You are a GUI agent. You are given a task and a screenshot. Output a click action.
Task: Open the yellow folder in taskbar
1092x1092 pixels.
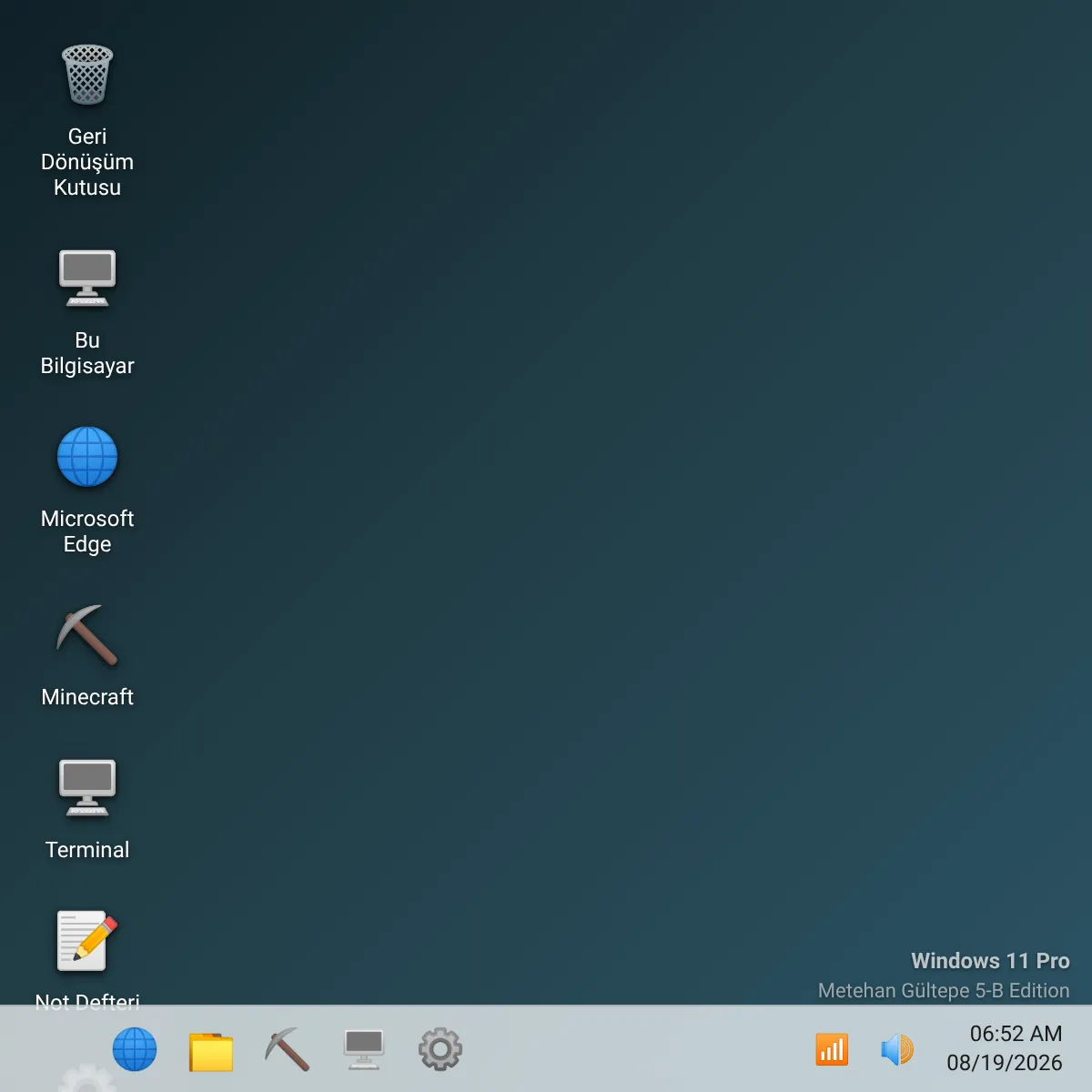211,1051
